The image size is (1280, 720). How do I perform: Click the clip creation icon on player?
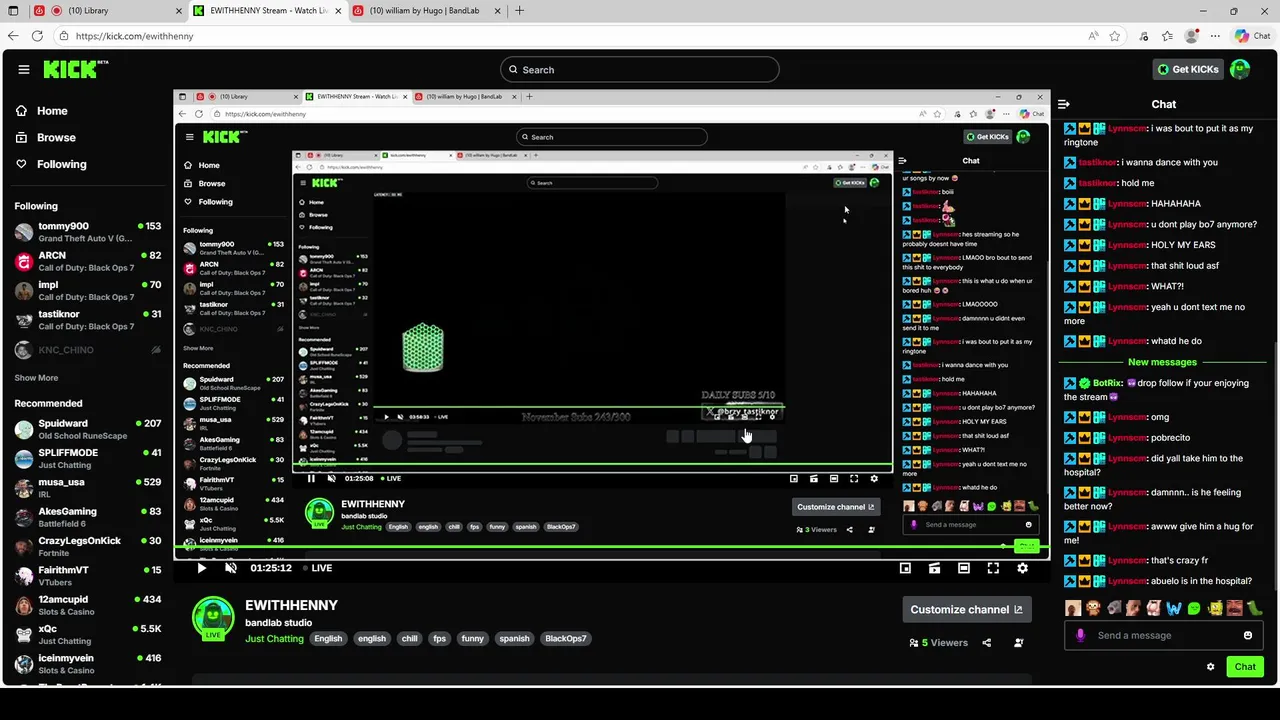tap(934, 568)
